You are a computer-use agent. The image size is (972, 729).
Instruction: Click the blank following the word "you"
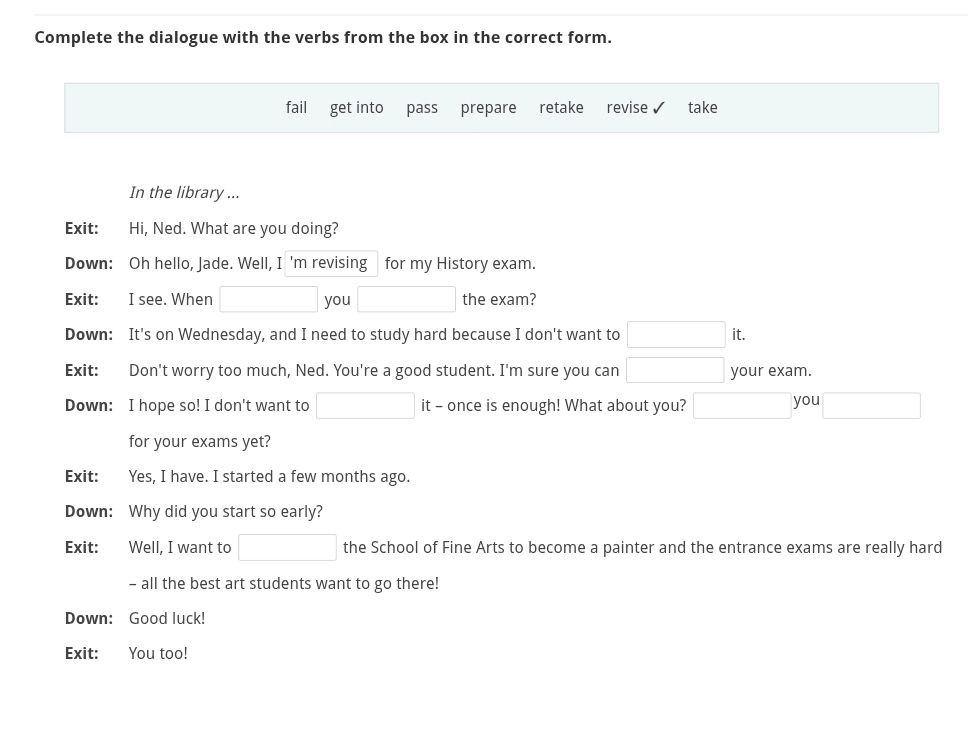pyautogui.click(x=870, y=405)
